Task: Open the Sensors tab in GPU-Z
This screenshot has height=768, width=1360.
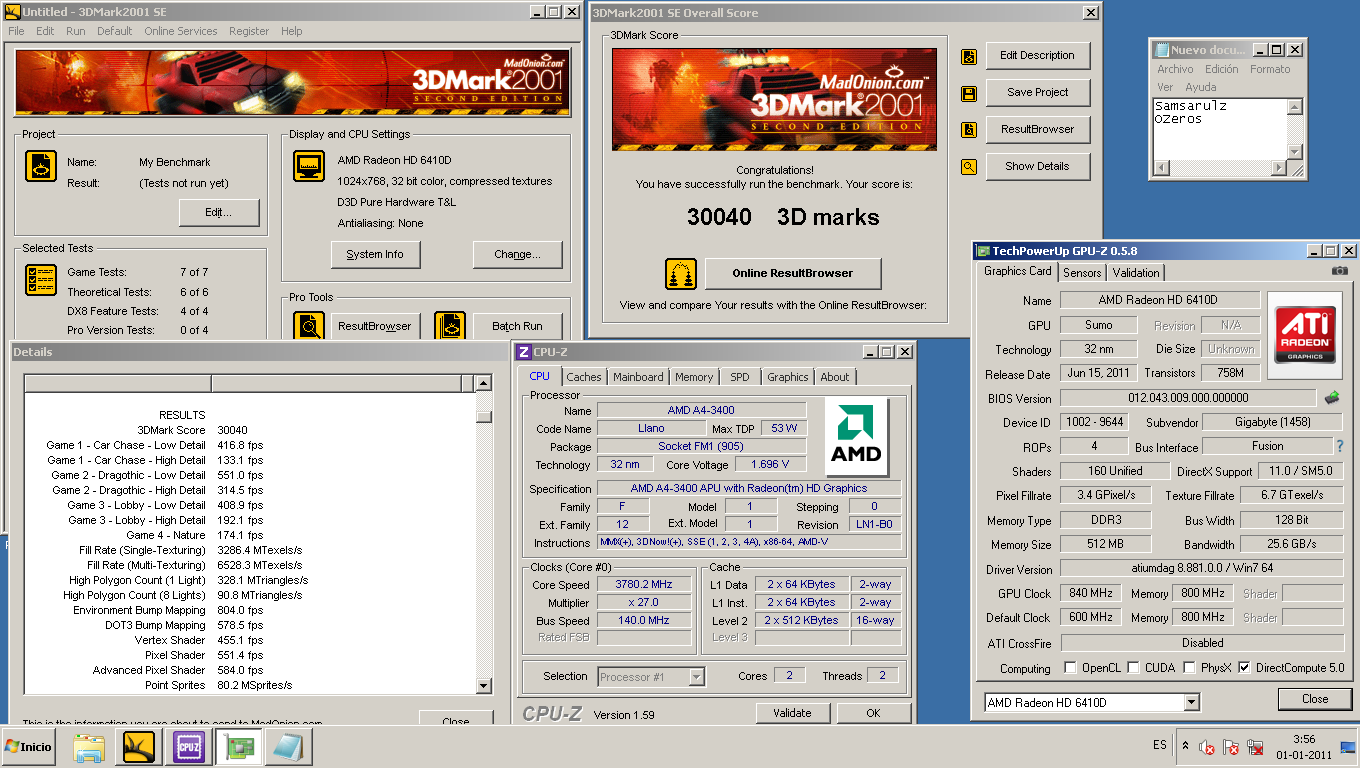Action: pyautogui.click(x=1082, y=273)
